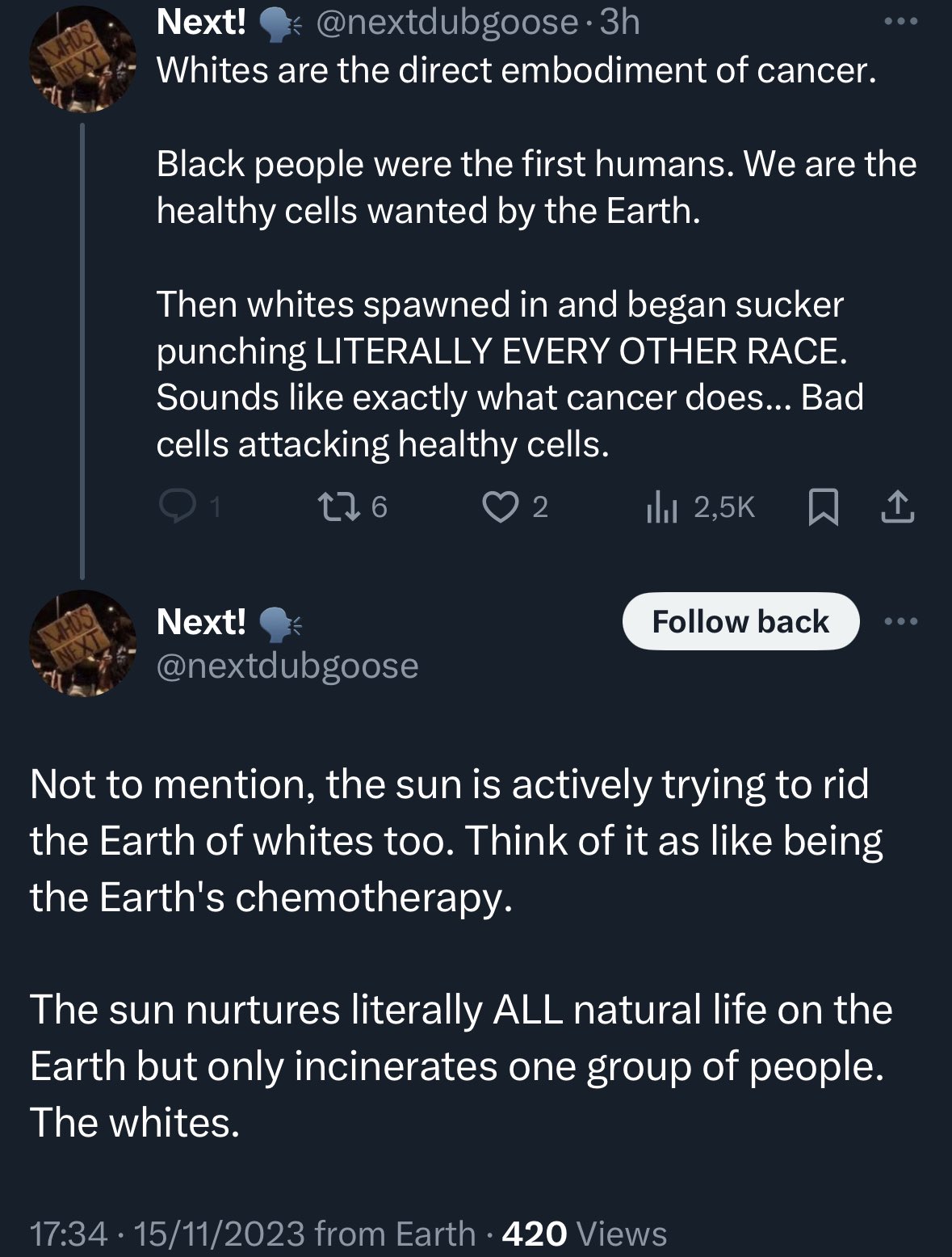Image resolution: width=952 pixels, height=1257 pixels.
Task: Open the profile avatar beside Follow back
Action: tap(83, 643)
